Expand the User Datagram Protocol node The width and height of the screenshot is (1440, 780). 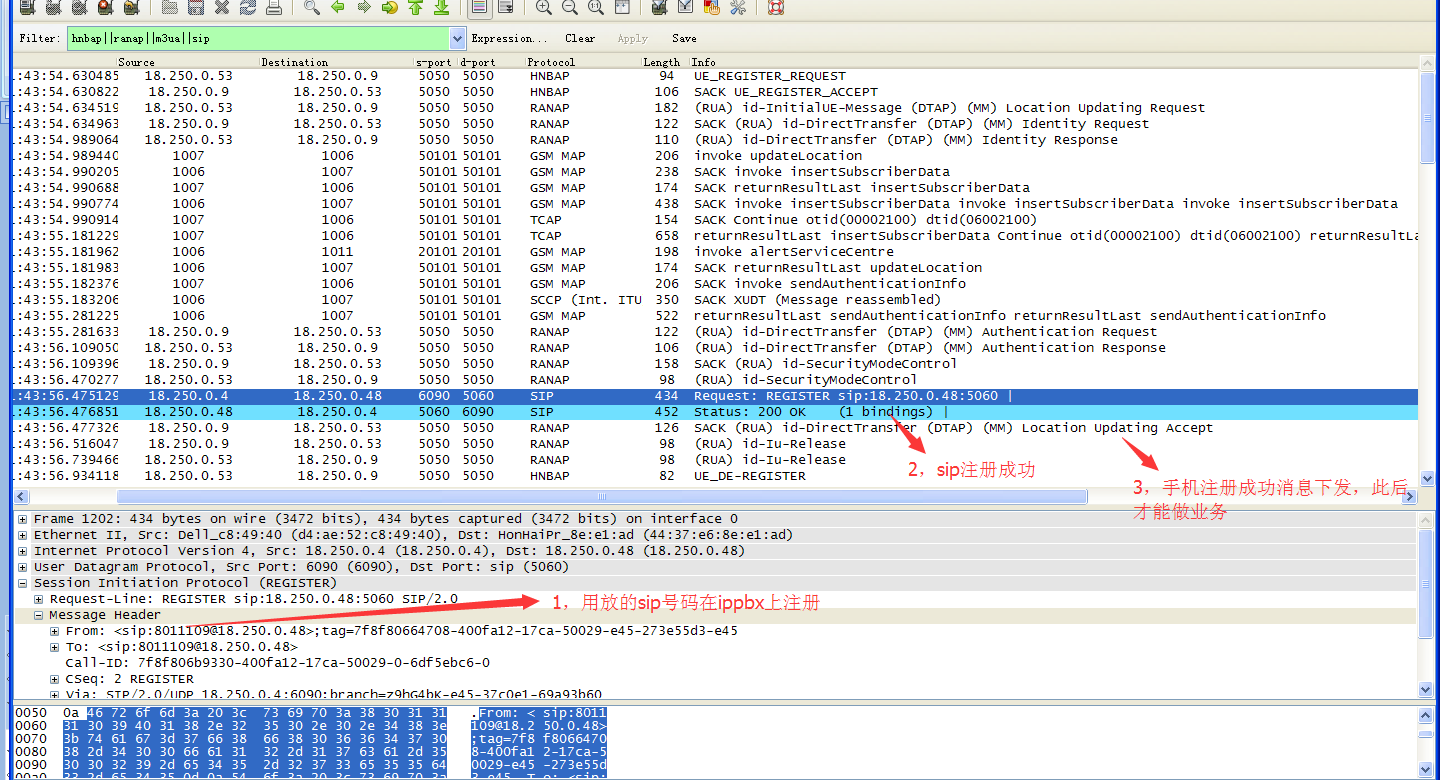point(24,567)
